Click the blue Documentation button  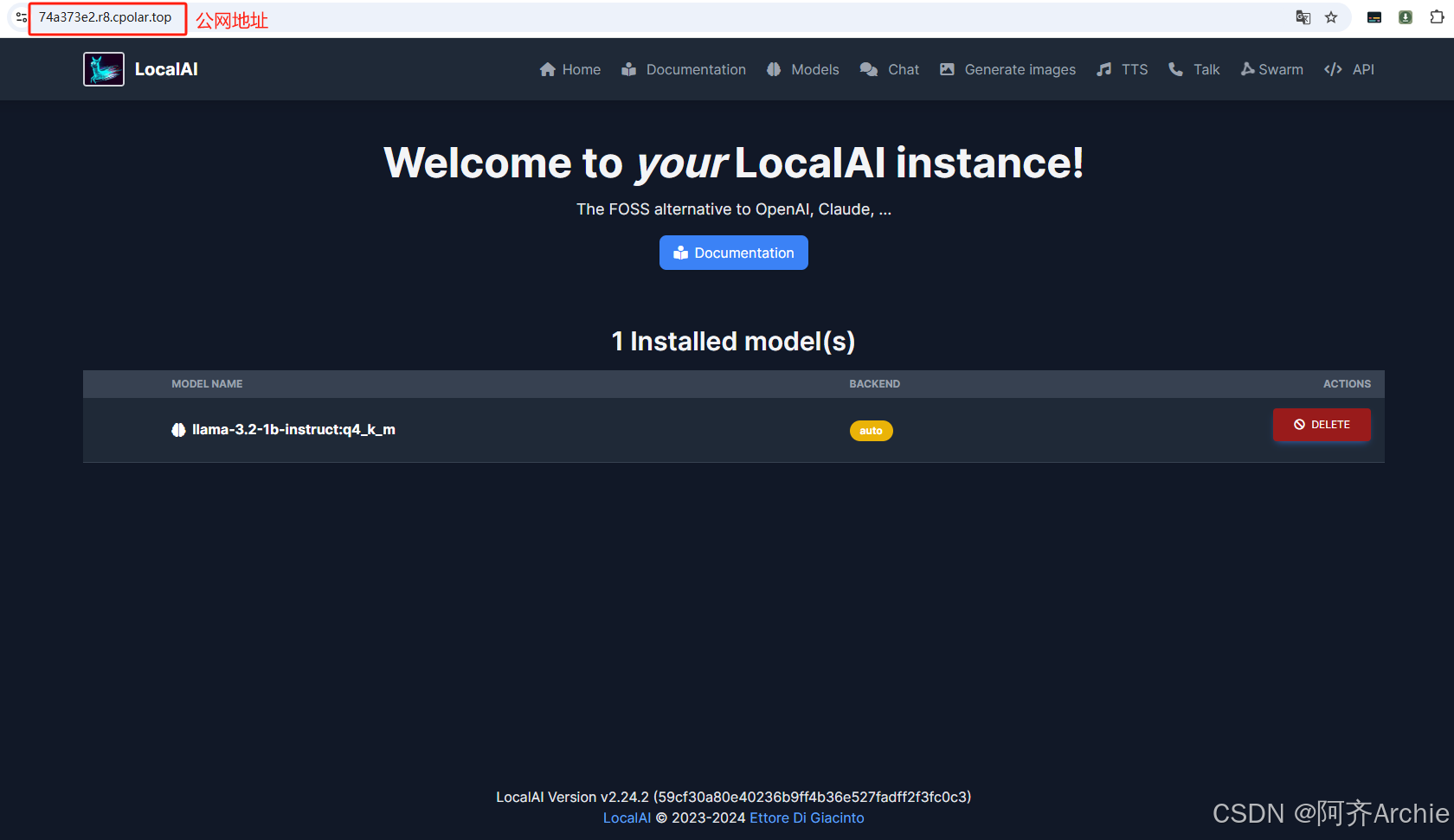[734, 253]
